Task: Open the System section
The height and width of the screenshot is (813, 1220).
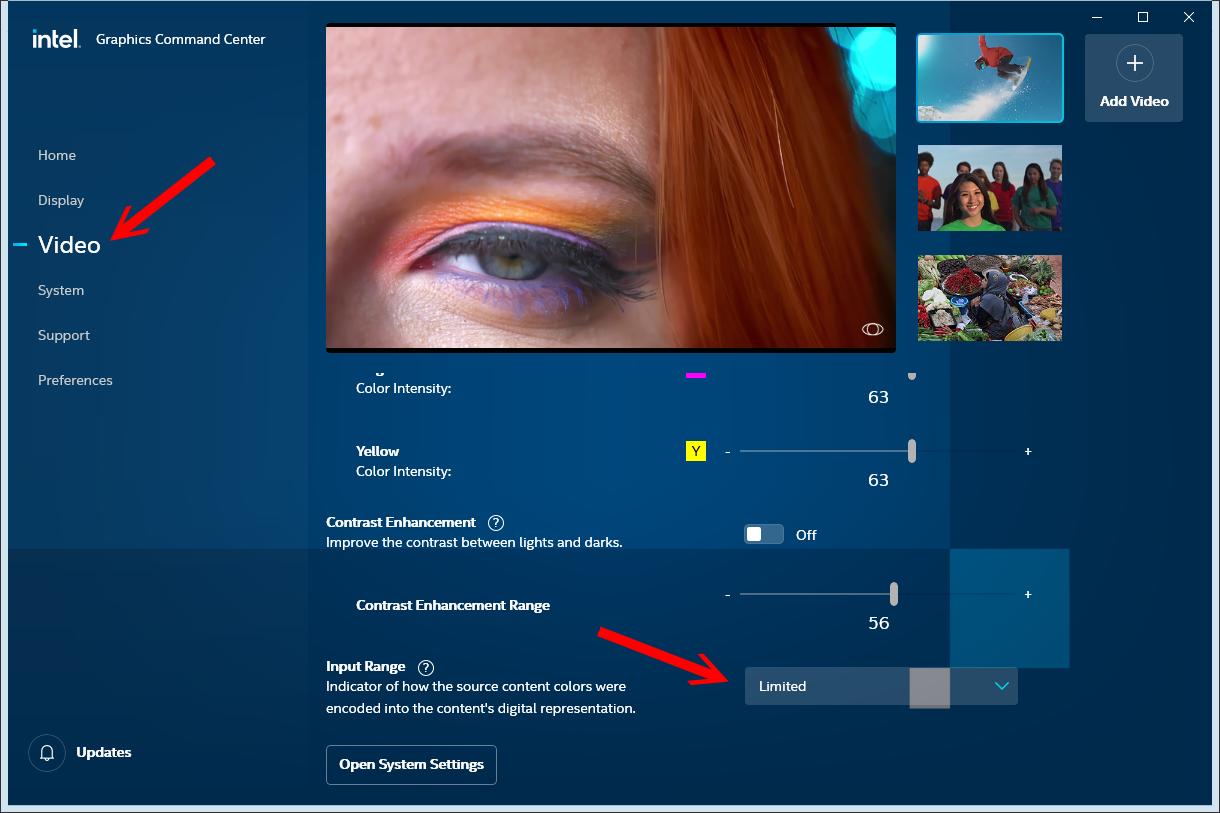Action: [x=61, y=290]
